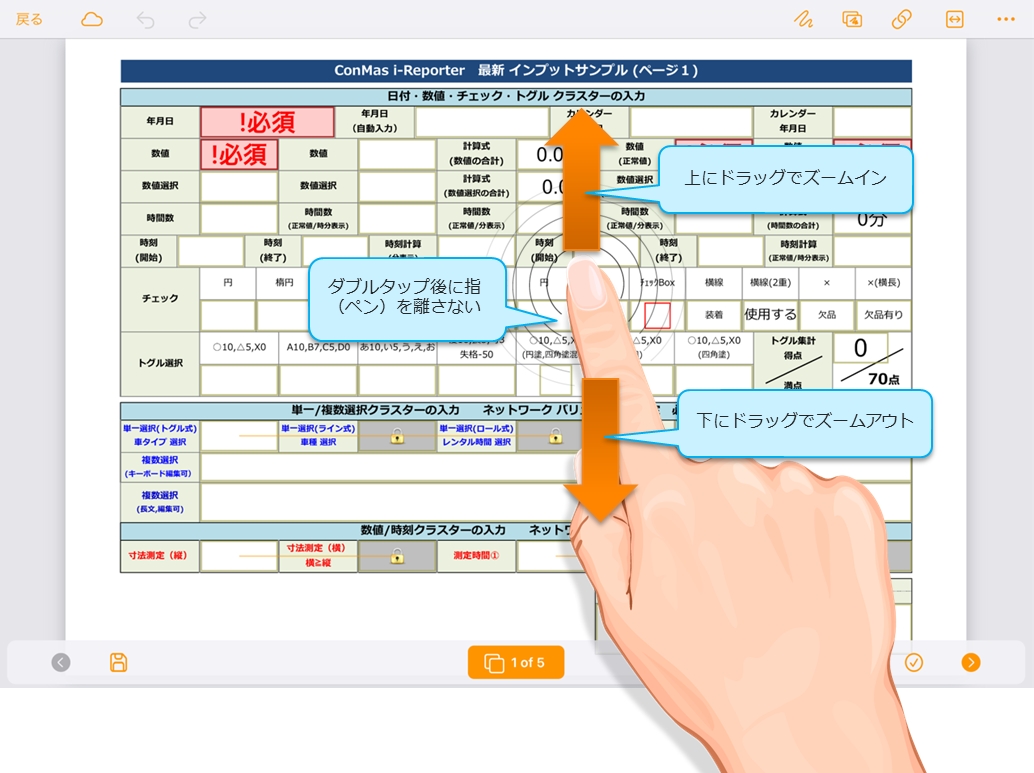Open the second 数値選択 picker field
The width and height of the screenshot is (1034, 773).
(397, 187)
